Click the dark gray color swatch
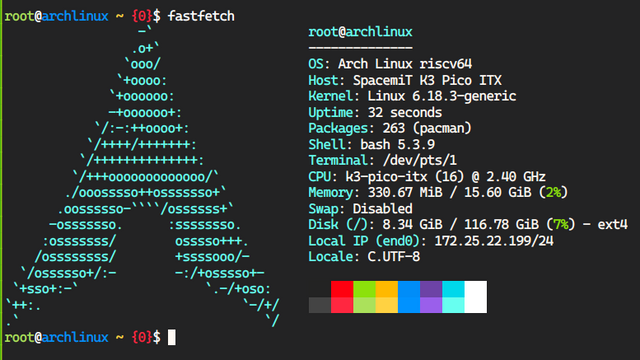Image resolution: width=640 pixels, height=360 pixels. 320,305
